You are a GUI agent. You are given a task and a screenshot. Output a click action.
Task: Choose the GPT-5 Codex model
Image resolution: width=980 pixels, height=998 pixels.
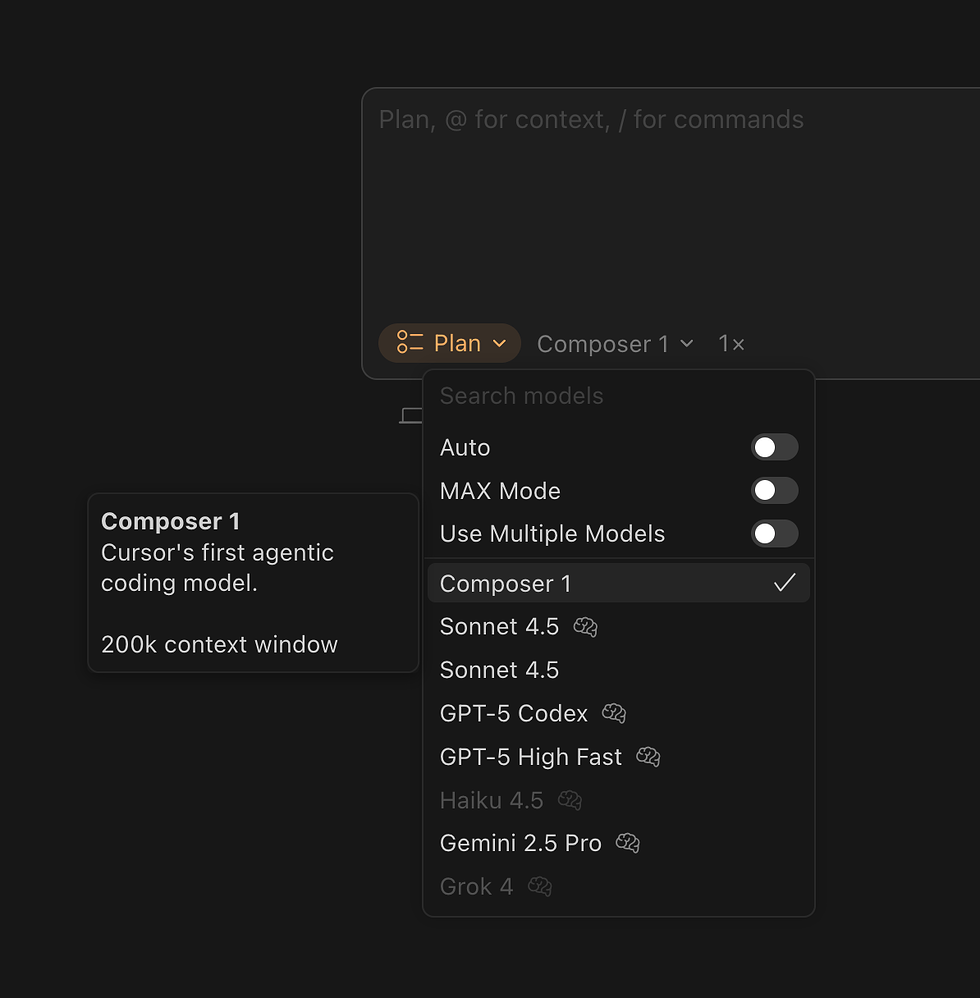pos(619,713)
